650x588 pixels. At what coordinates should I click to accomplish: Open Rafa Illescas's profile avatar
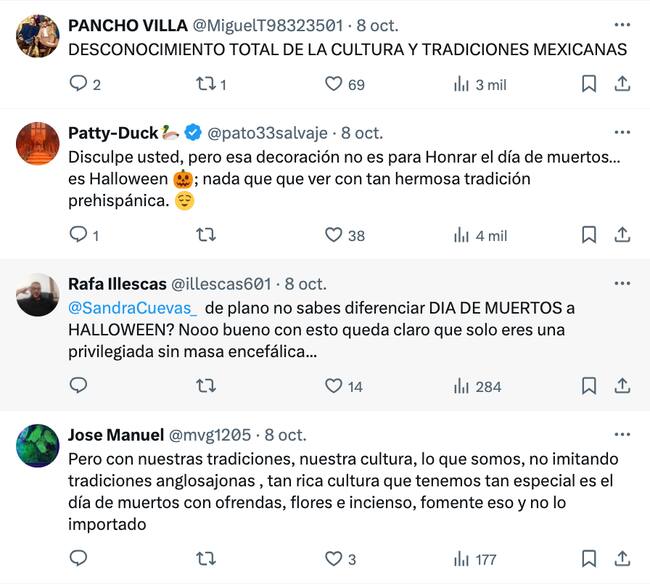[x=38, y=294]
